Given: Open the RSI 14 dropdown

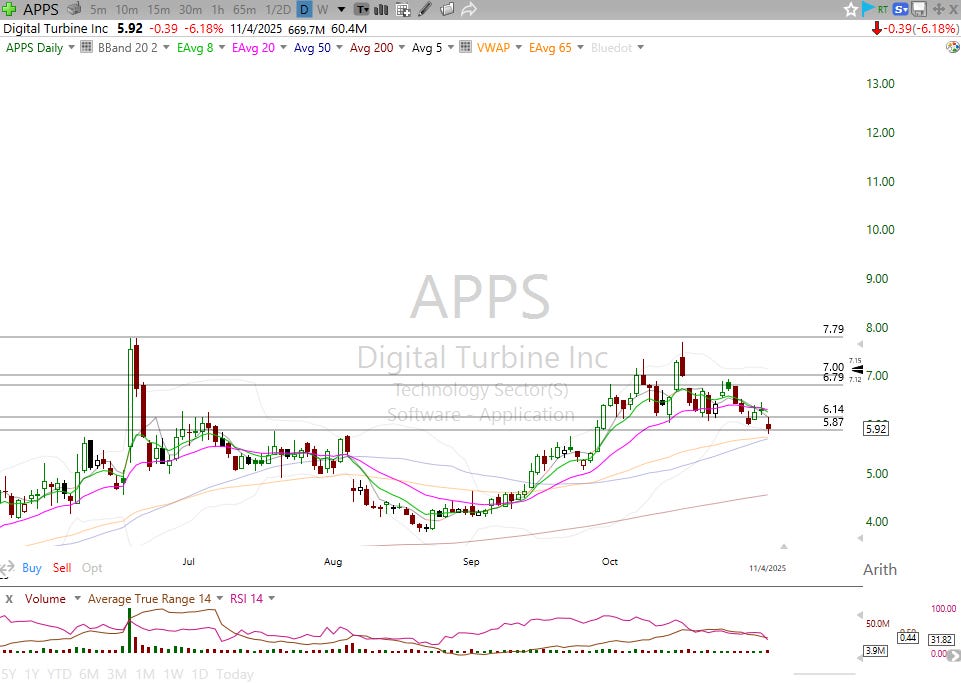Looking at the screenshot, I should [x=272, y=598].
